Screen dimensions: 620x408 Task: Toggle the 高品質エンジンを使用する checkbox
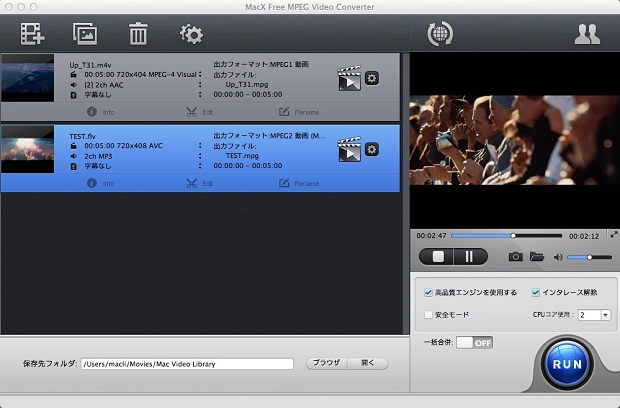tap(428, 293)
